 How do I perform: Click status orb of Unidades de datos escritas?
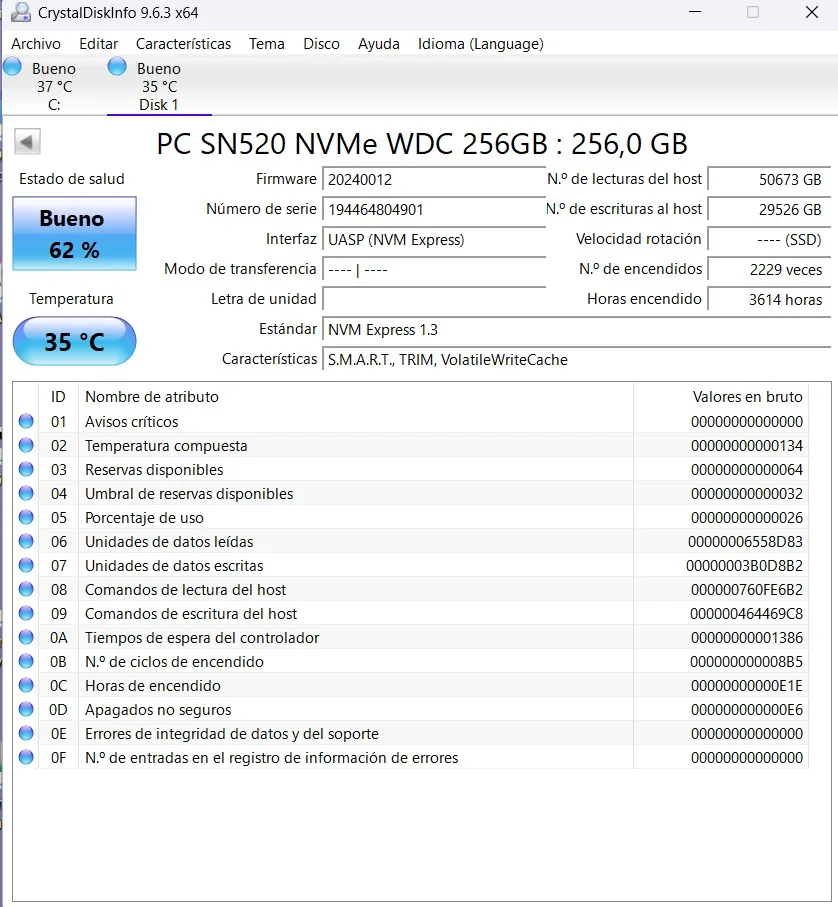coord(26,565)
